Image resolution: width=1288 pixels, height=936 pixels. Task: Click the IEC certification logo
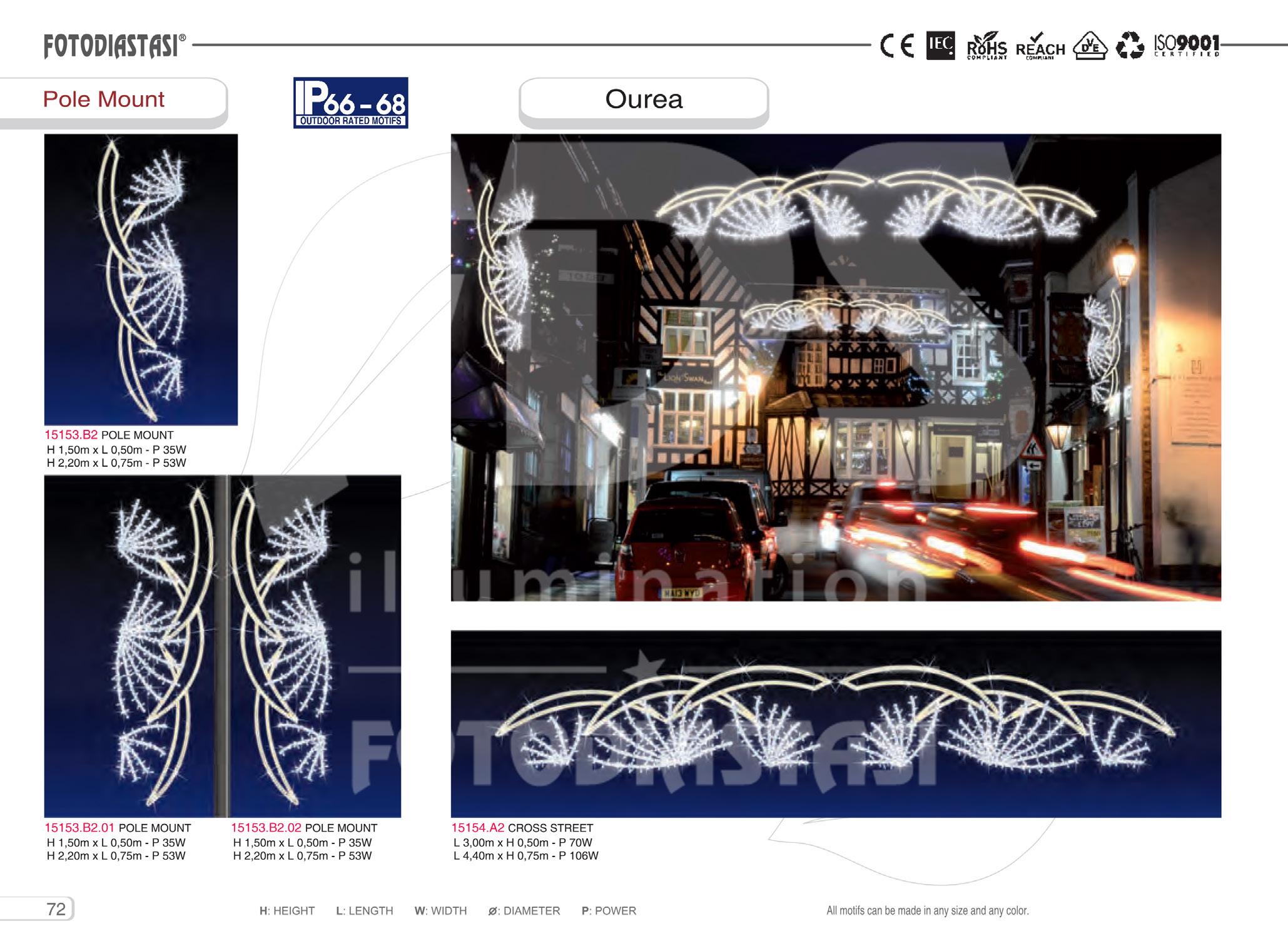[x=940, y=46]
